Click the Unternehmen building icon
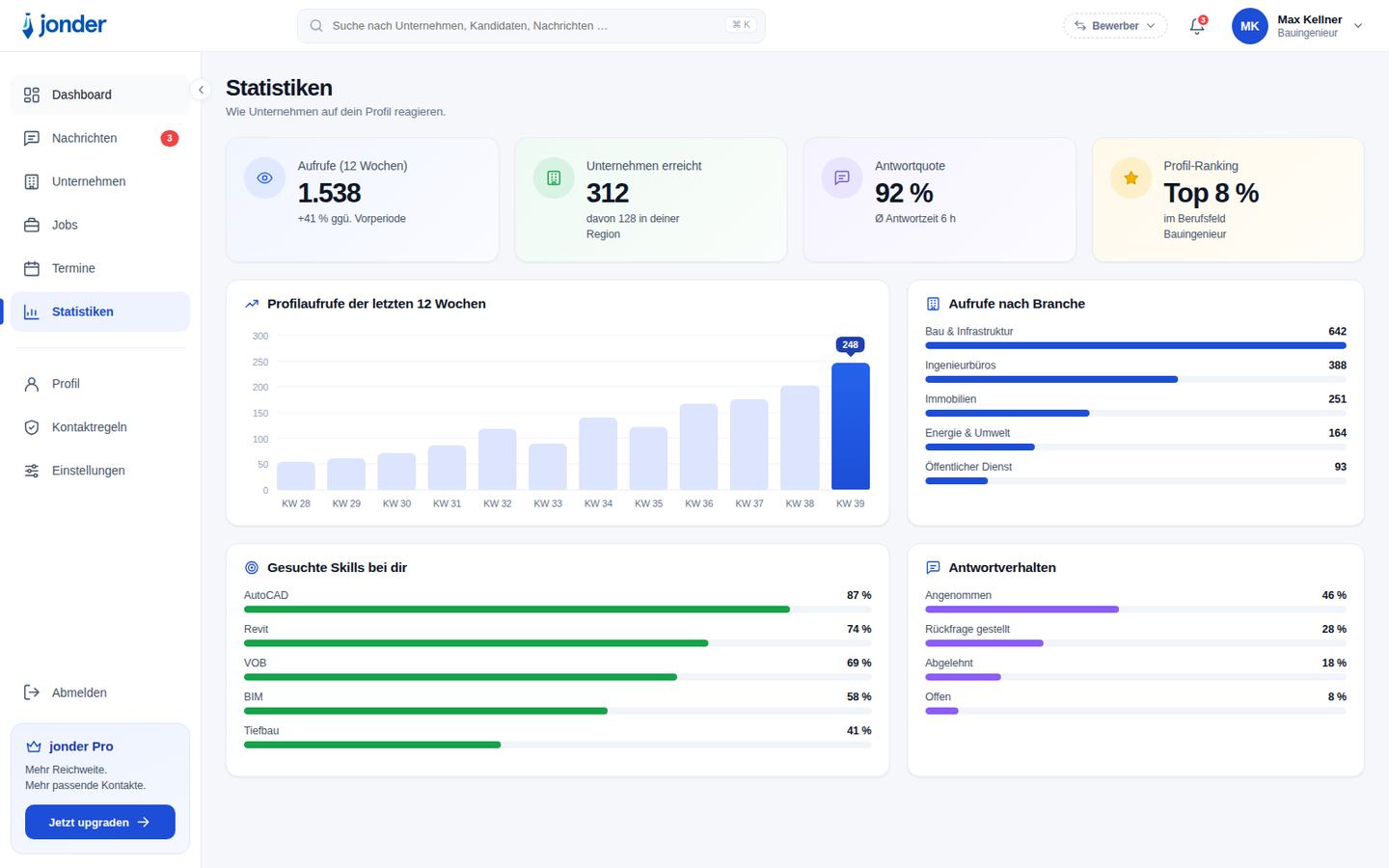 click(x=32, y=181)
